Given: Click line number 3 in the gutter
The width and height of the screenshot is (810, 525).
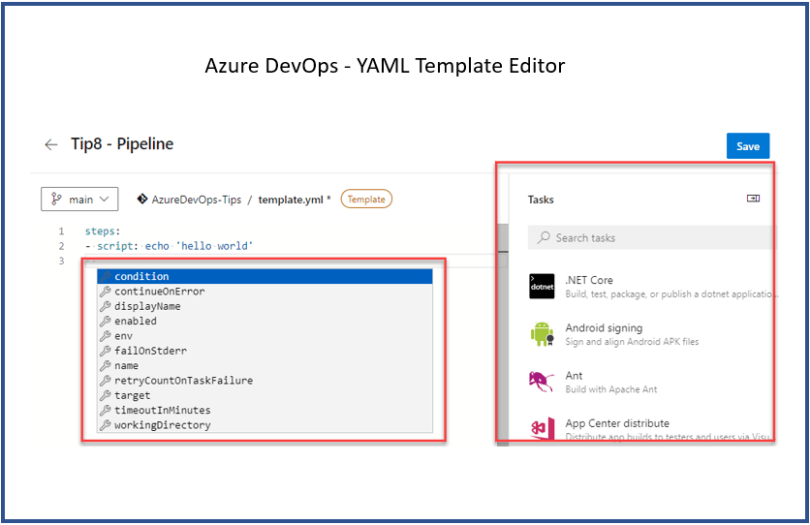Looking at the screenshot, I should [x=61, y=261].
